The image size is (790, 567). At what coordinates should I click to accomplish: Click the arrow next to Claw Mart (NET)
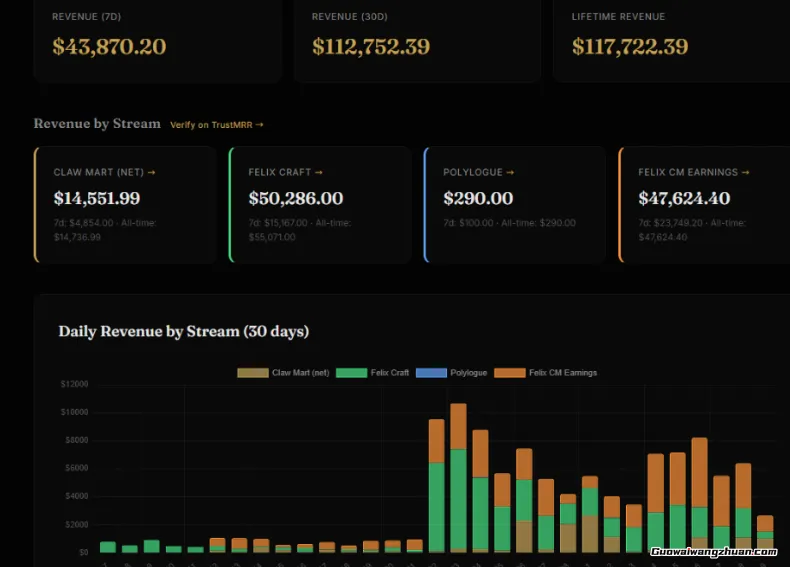click(151, 173)
